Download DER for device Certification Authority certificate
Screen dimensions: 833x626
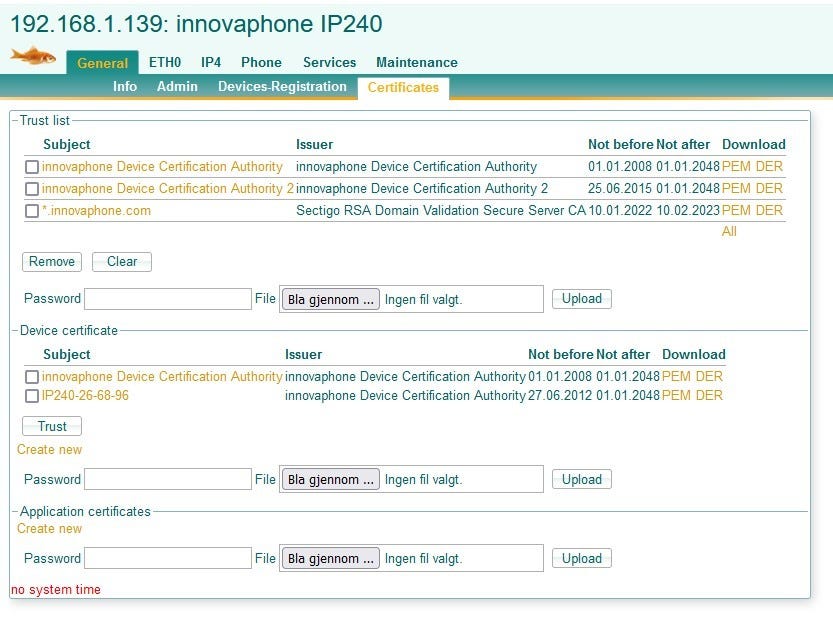[709, 376]
